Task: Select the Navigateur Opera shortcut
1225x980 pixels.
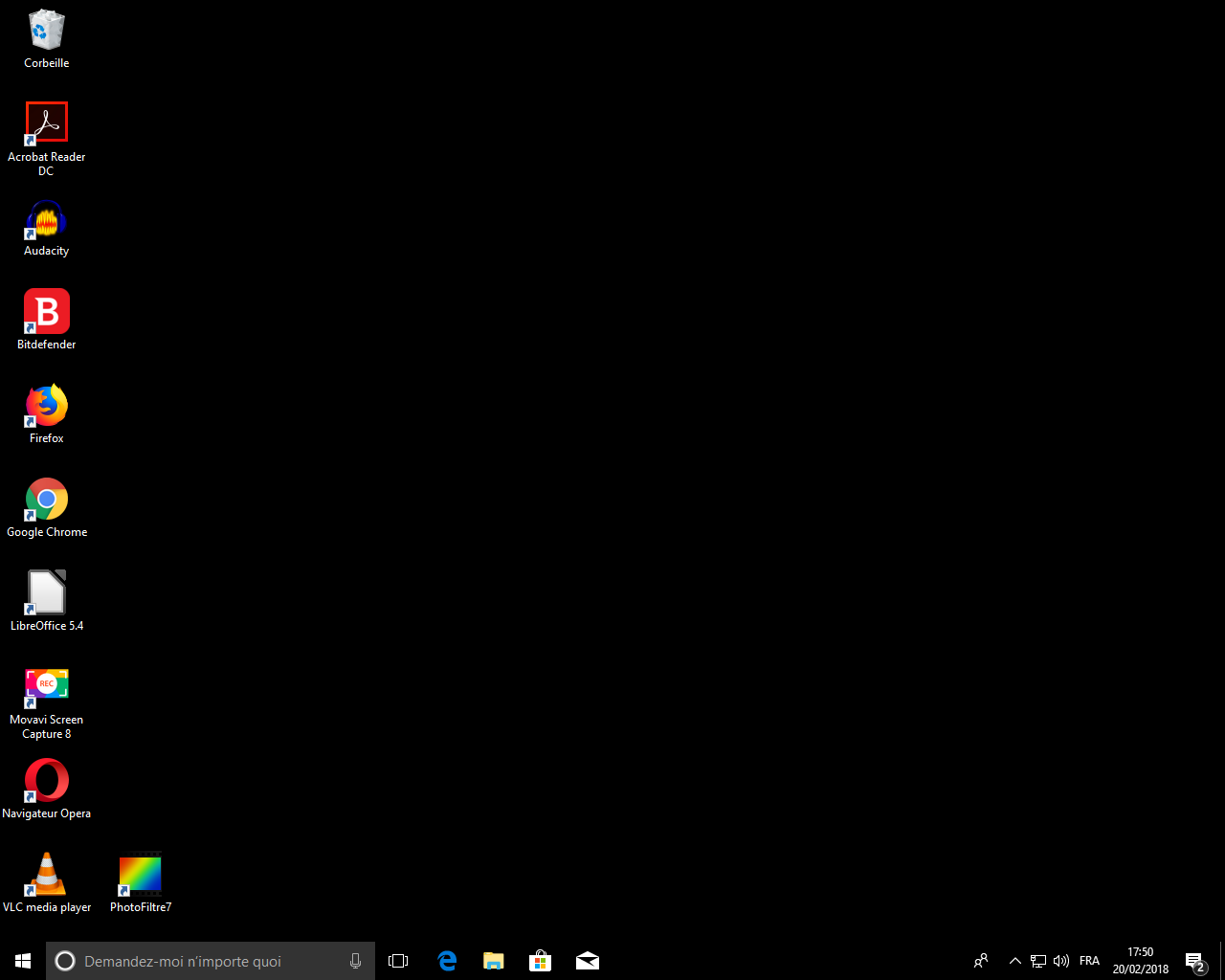Action: [x=46, y=789]
